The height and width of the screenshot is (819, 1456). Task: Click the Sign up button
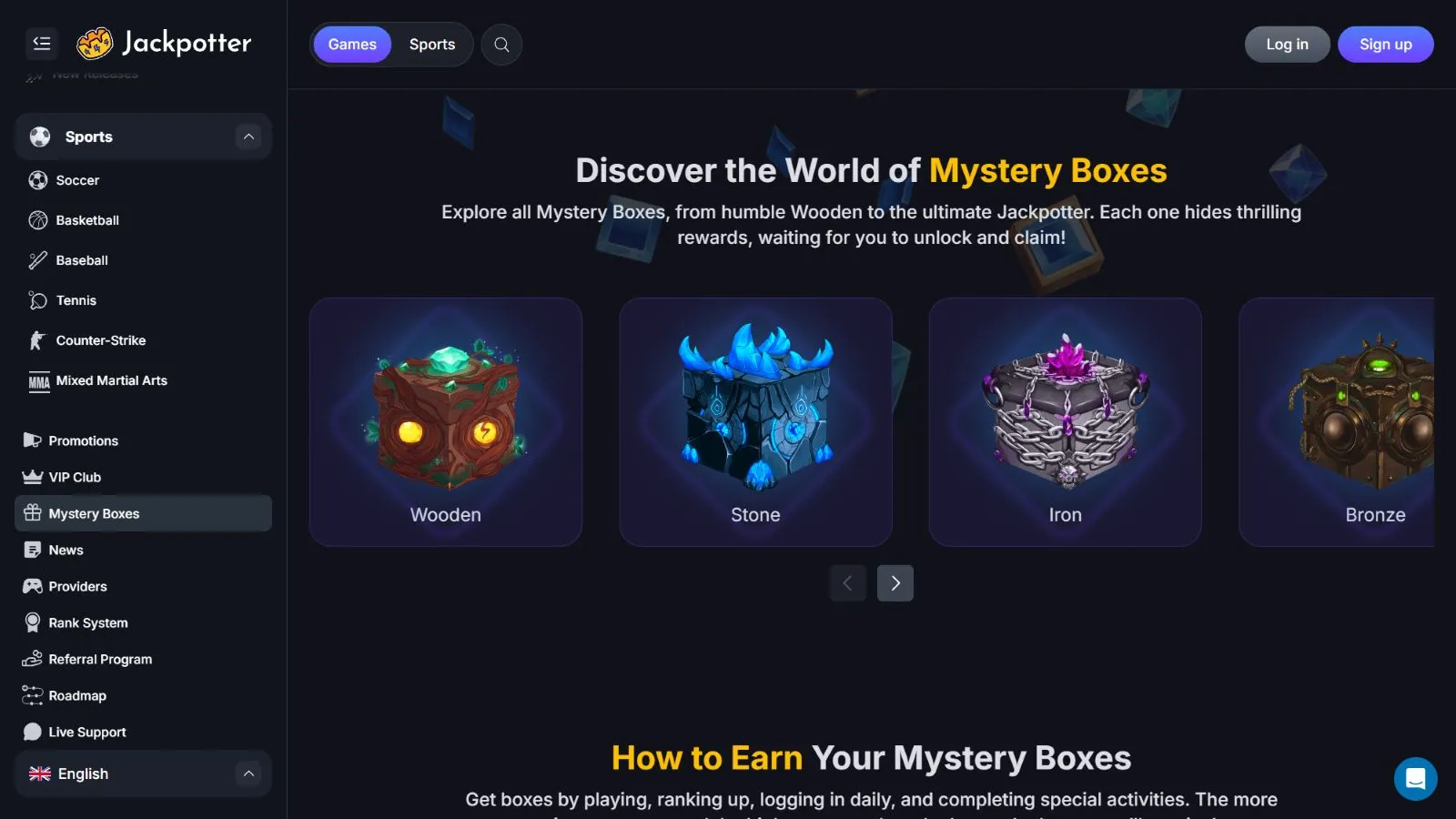(1385, 45)
